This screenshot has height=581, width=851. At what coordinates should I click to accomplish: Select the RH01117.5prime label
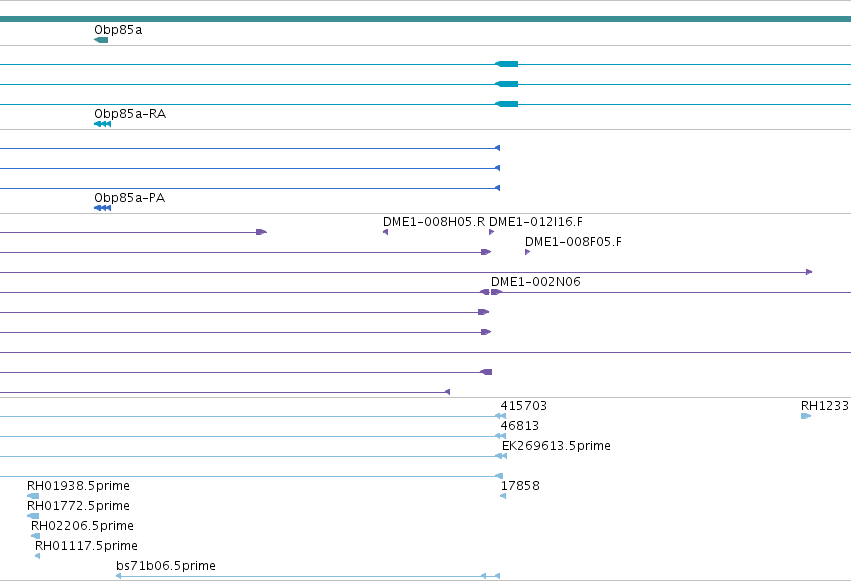pos(86,546)
